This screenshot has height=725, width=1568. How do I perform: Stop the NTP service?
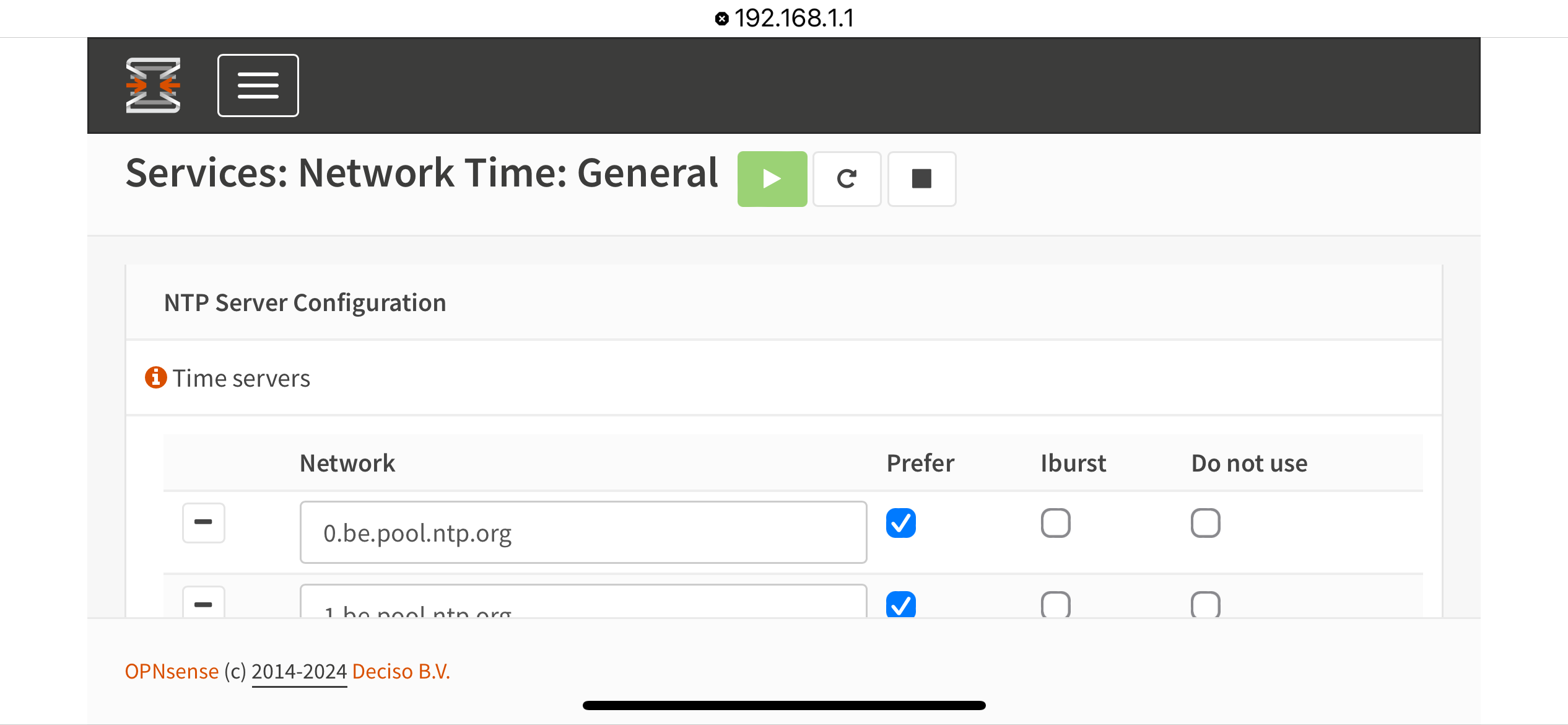(921, 179)
